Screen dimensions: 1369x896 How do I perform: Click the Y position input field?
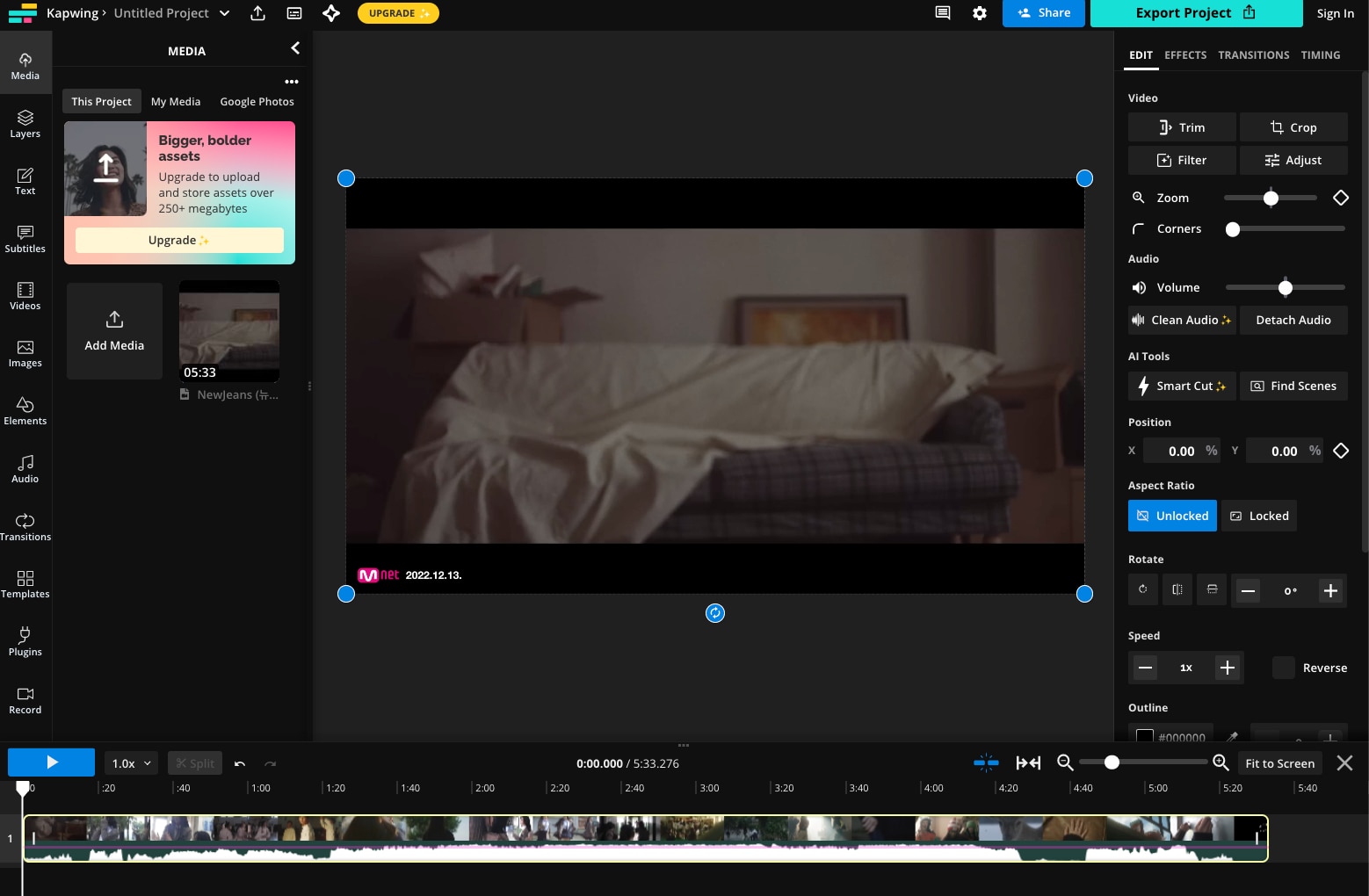point(1285,451)
